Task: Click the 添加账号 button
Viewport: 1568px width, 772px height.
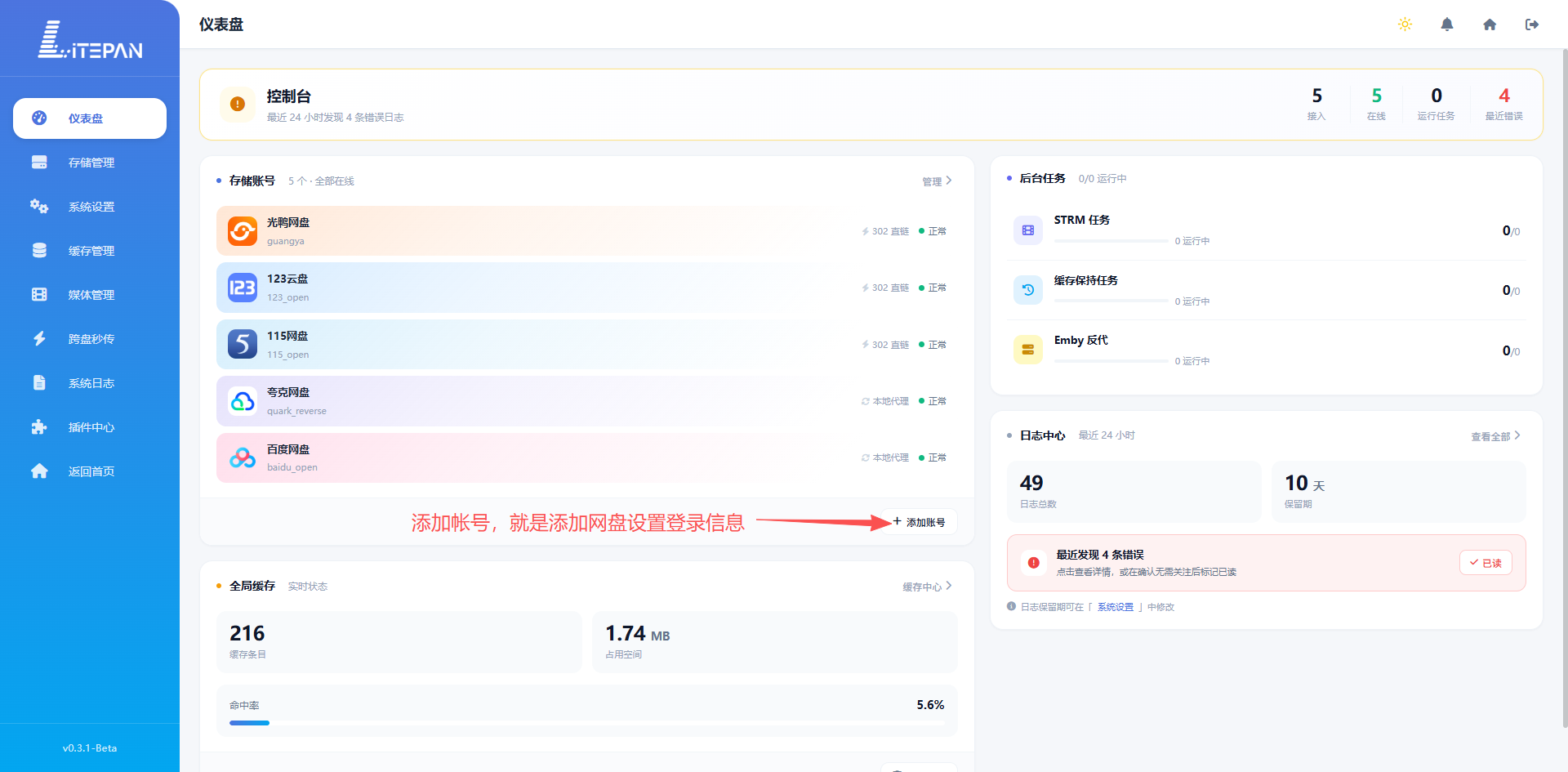Action: click(x=919, y=522)
